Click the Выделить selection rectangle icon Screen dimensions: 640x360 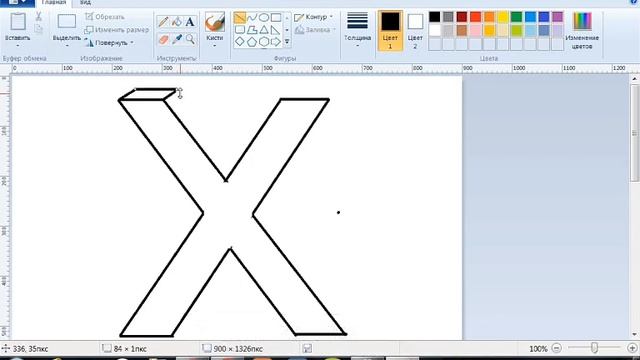point(67,22)
